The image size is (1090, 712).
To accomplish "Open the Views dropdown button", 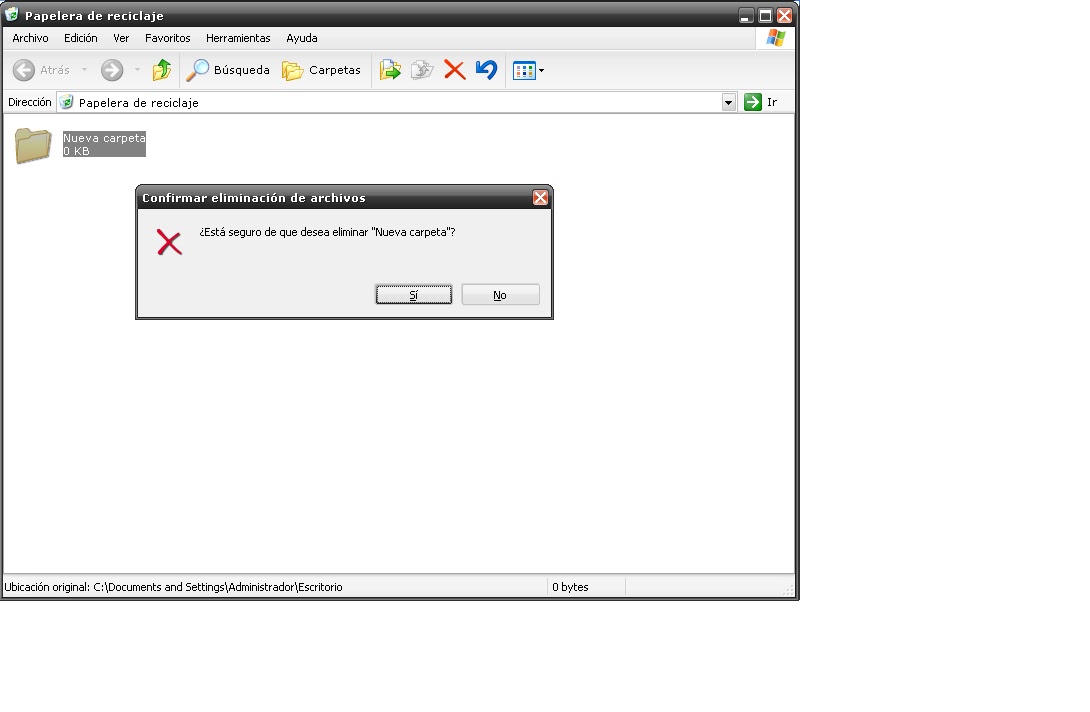I will 528,70.
